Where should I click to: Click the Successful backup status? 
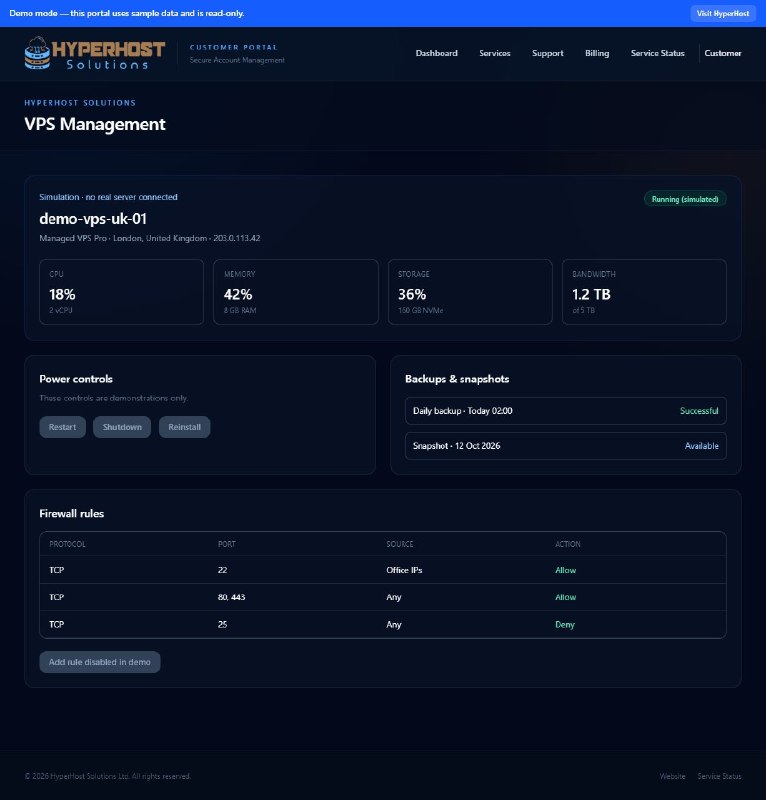tap(699, 411)
